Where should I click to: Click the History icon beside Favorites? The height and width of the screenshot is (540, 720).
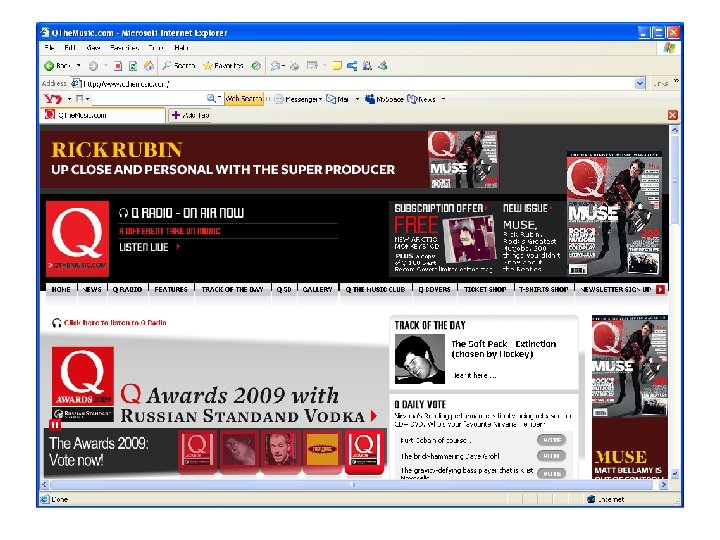[256, 66]
